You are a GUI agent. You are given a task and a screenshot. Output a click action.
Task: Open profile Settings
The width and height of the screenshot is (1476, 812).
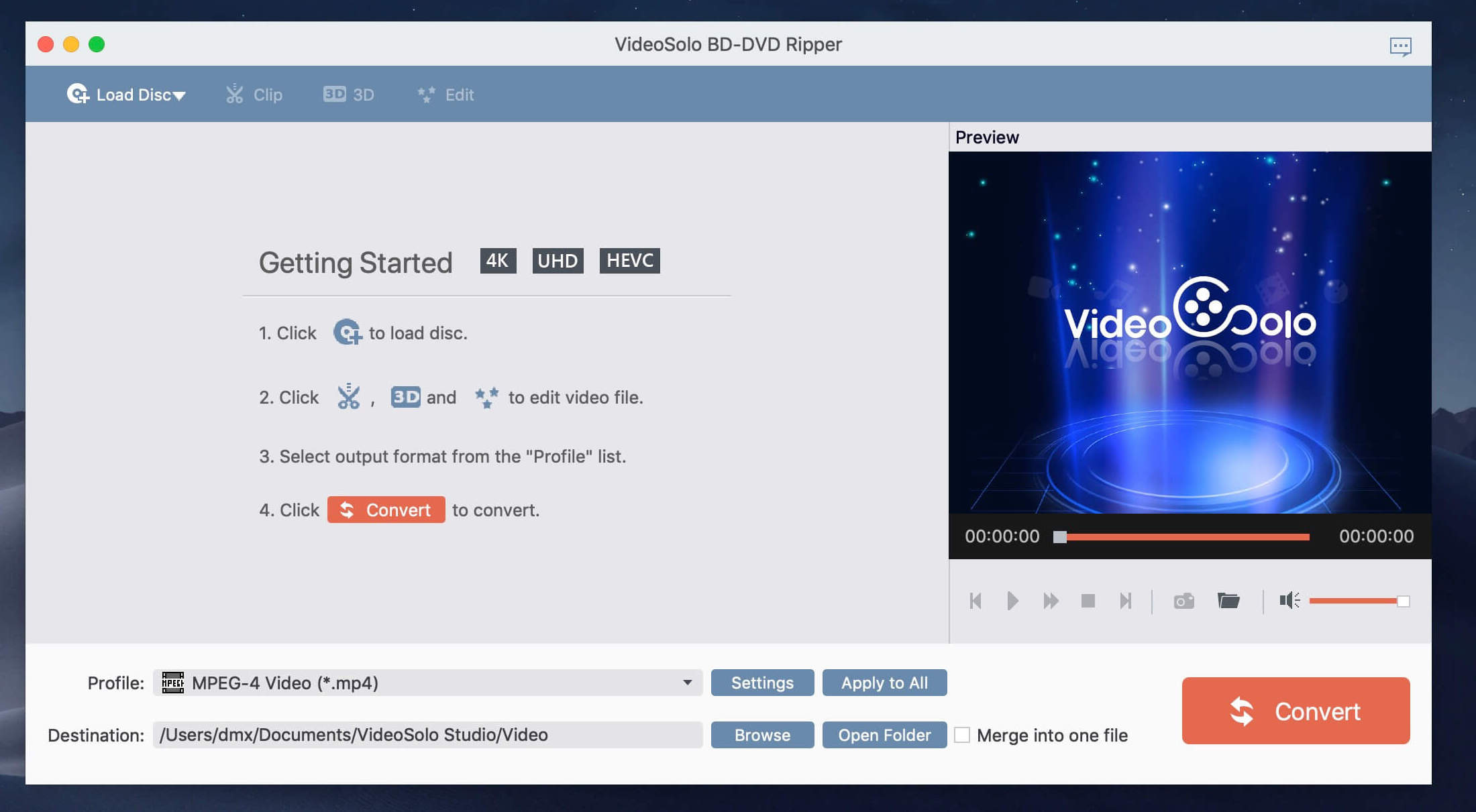click(x=762, y=683)
